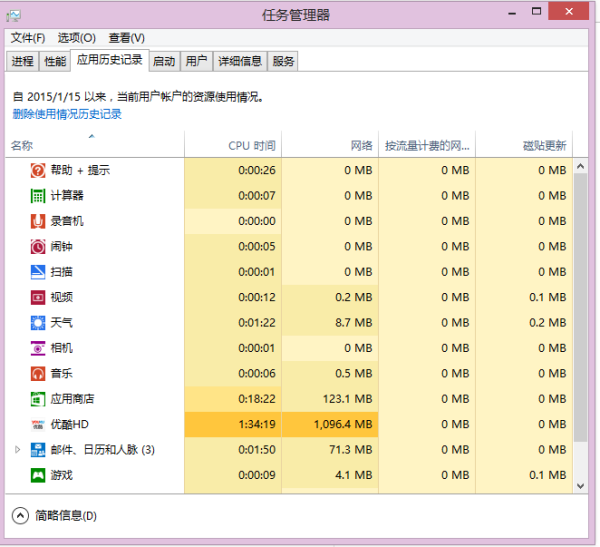Select the 应用商店 row name
Image resolution: width=600 pixels, height=547 pixels.
click(x=72, y=399)
